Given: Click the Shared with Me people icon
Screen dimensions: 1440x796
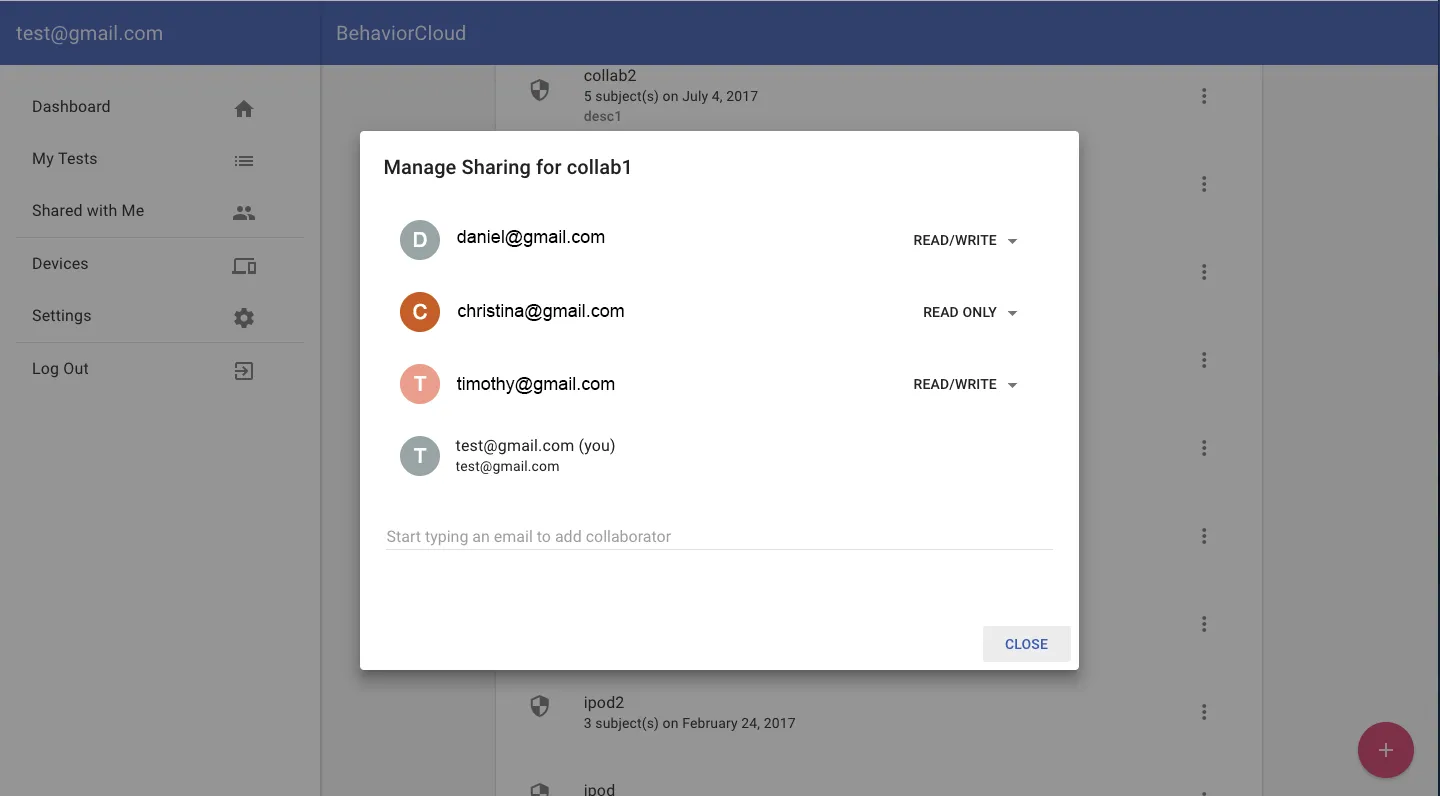Looking at the screenshot, I should click(244, 213).
